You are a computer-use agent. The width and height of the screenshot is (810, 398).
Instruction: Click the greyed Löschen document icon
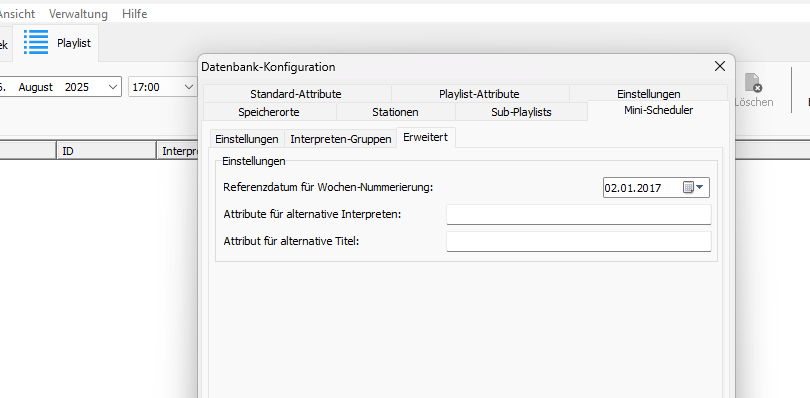753,83
